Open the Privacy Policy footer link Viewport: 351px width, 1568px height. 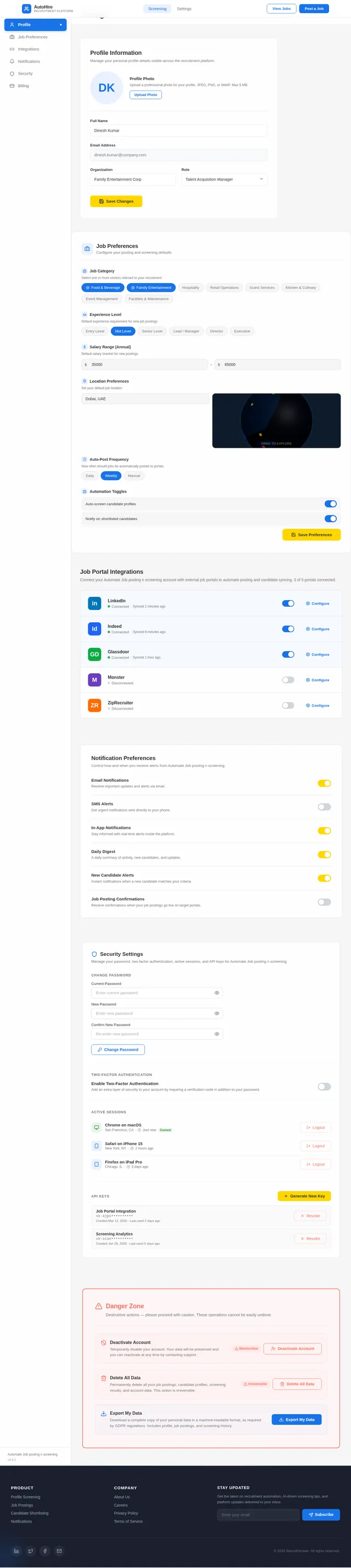[x=126, y=1513]
